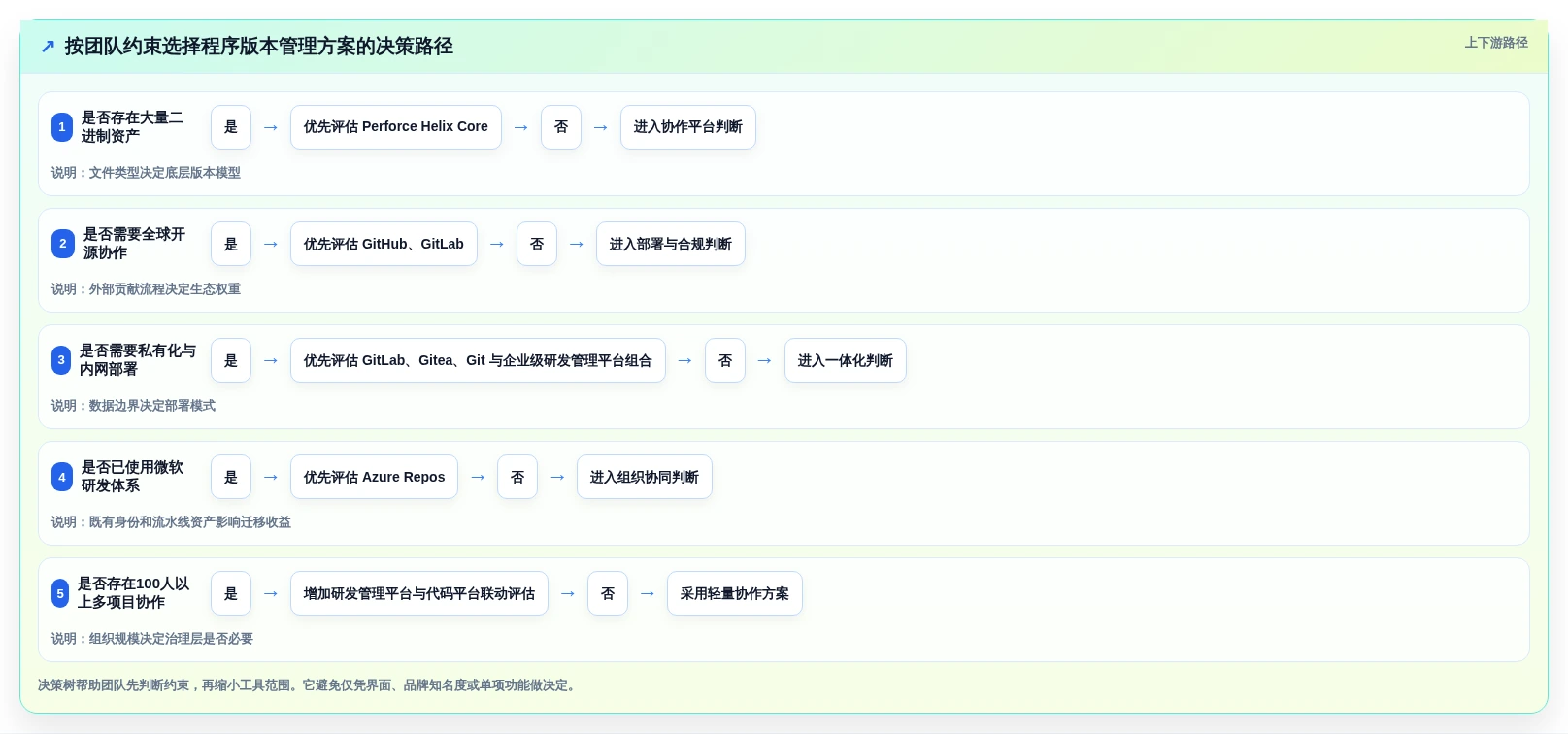Select 是 in the 100人以上多项目协作 row
1568x734 pixels.
pyautogui.click(x=231, y=593)
